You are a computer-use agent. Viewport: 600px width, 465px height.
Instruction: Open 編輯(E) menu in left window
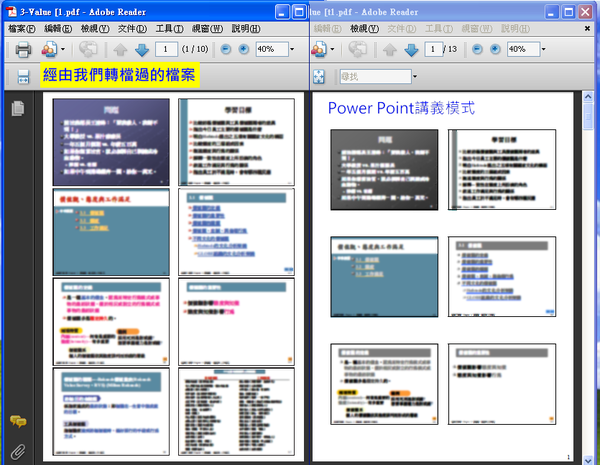pyautogui.click(x=58, y=29)
